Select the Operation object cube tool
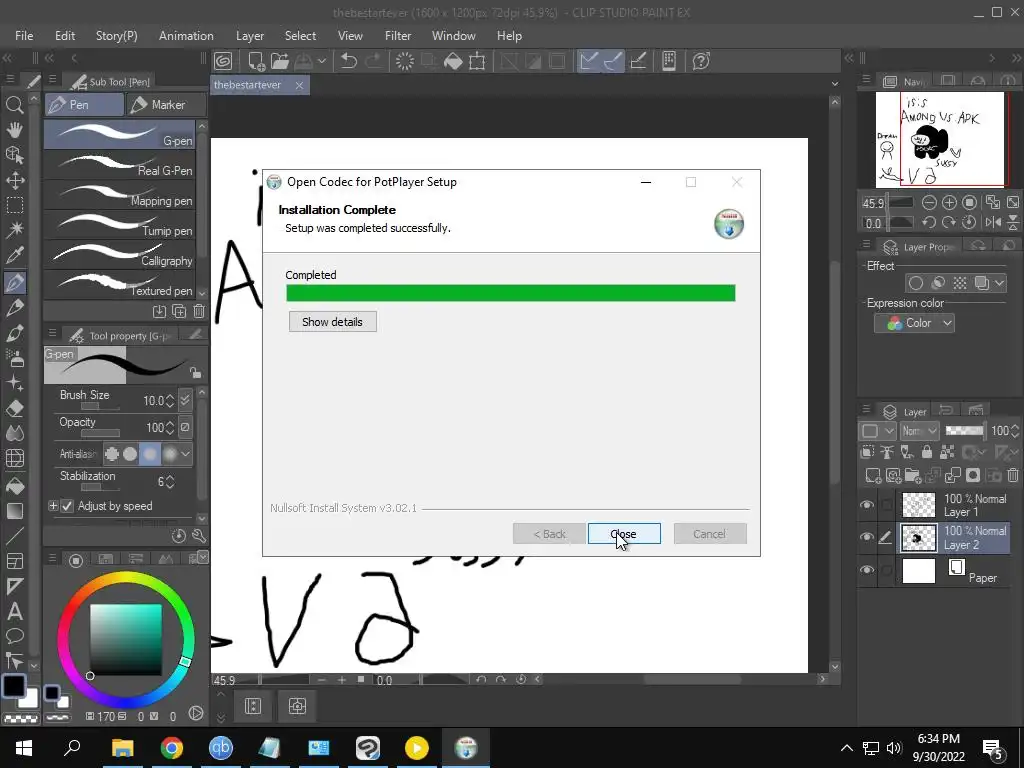The image size is (1024, 768). point(14,155)
